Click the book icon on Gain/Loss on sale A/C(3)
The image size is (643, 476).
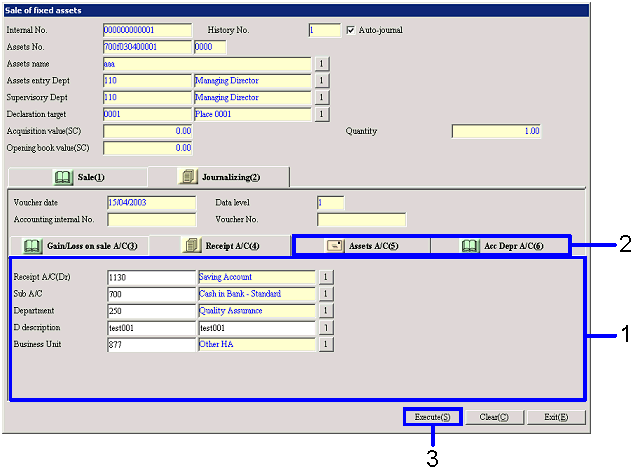(32, 246)
